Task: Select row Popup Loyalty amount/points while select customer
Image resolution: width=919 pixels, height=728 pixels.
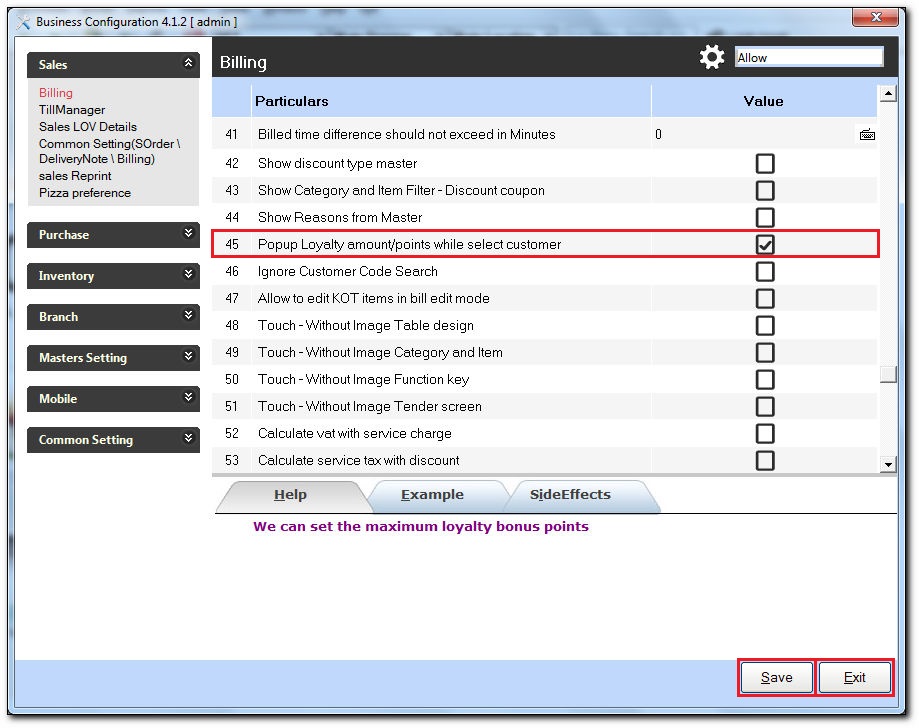Action: pyautogui.click(x=545, y=244)
